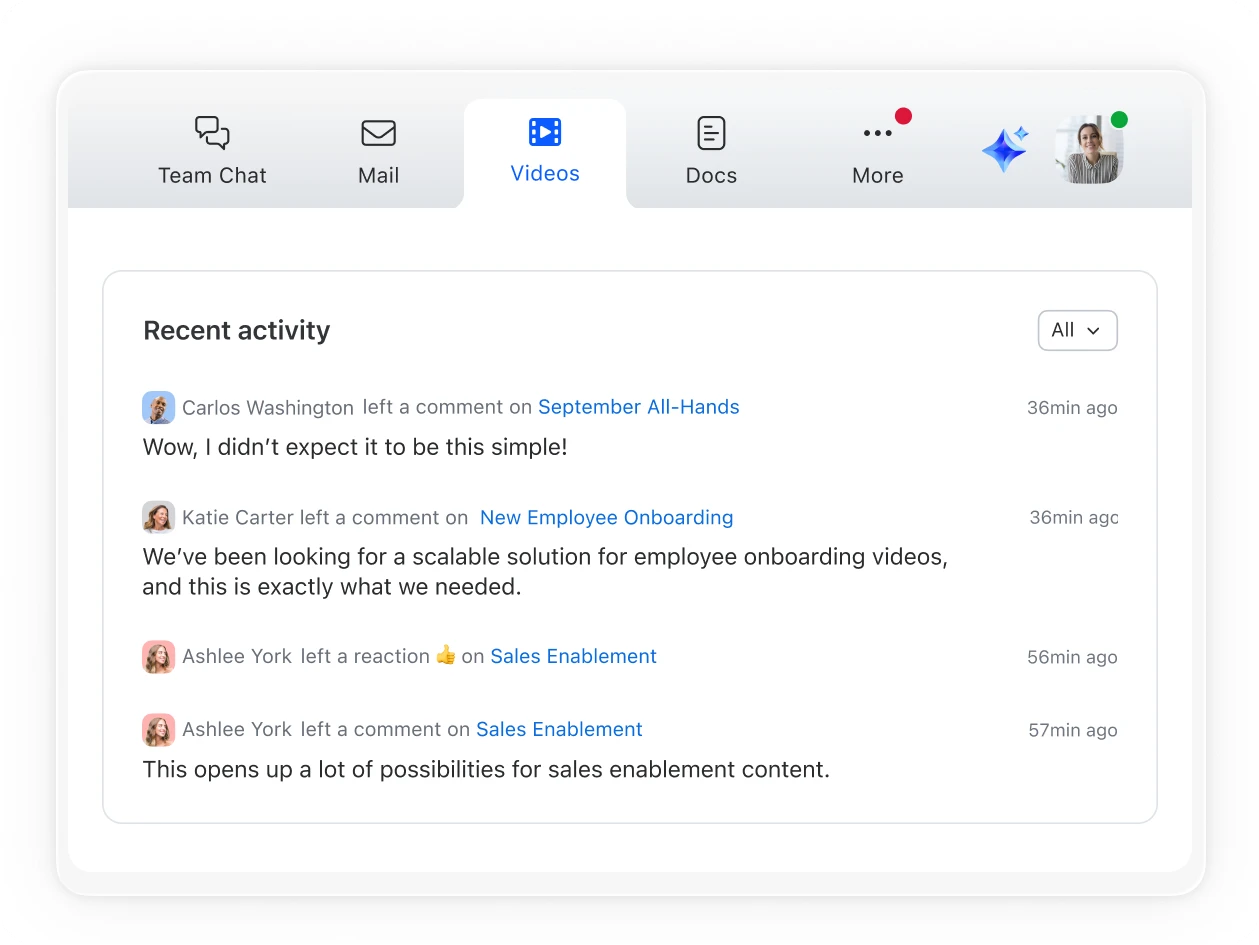The height and width of the screenshot is (945, 1259).
Task: Expand the All filter dropdown
Action: tap(1077, 331)
